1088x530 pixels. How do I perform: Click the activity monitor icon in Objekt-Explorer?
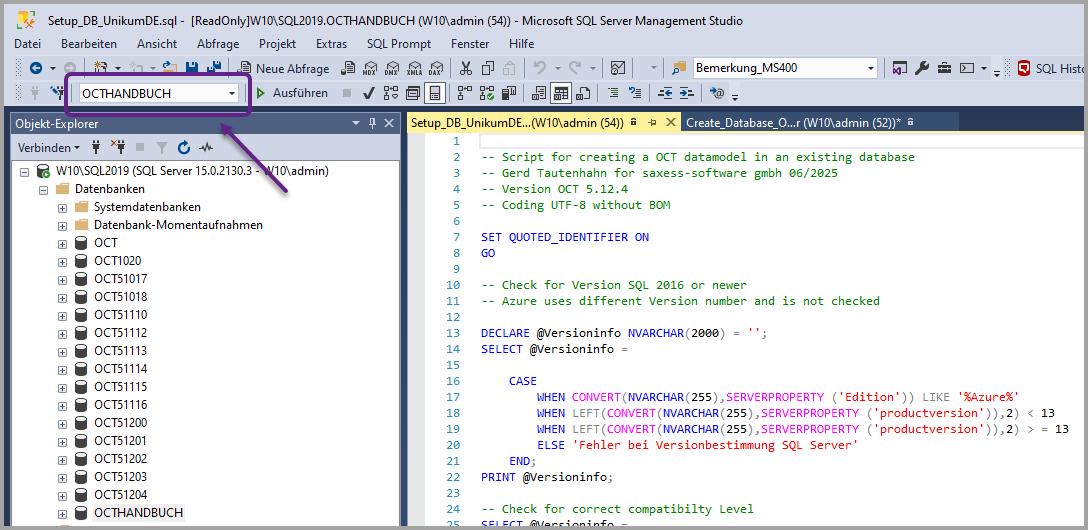click(x=206, y=147)
